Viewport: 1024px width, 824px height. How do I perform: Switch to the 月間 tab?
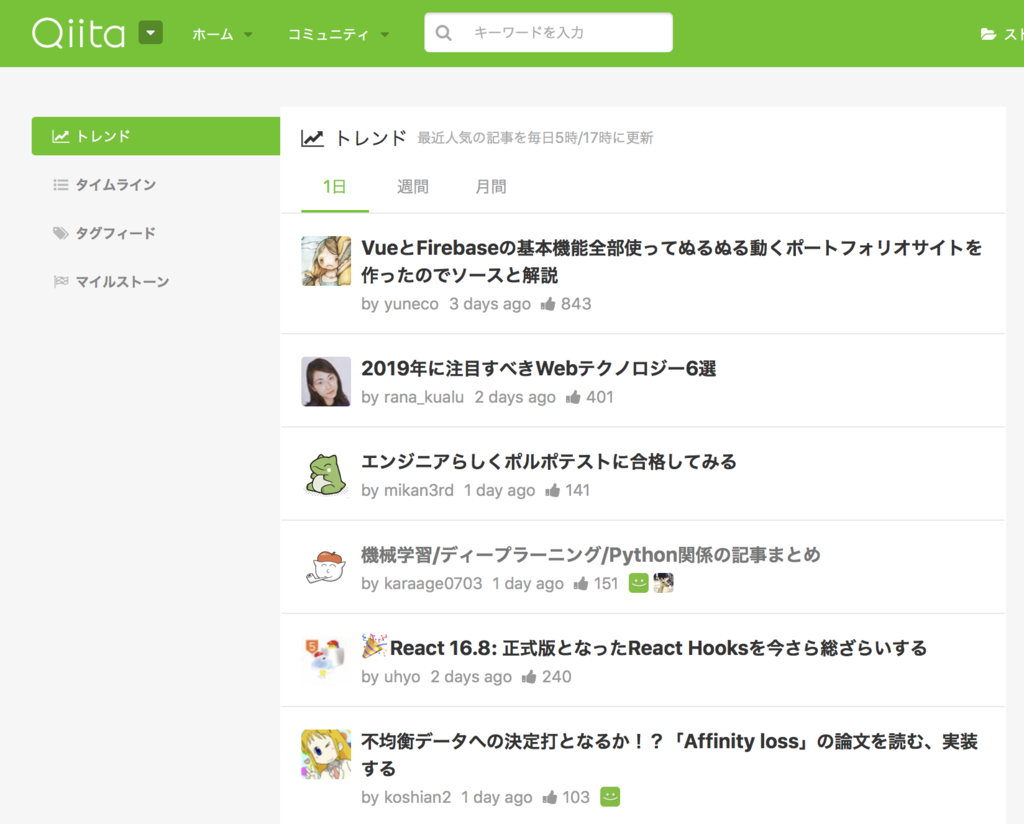click(x=490, y=187)
